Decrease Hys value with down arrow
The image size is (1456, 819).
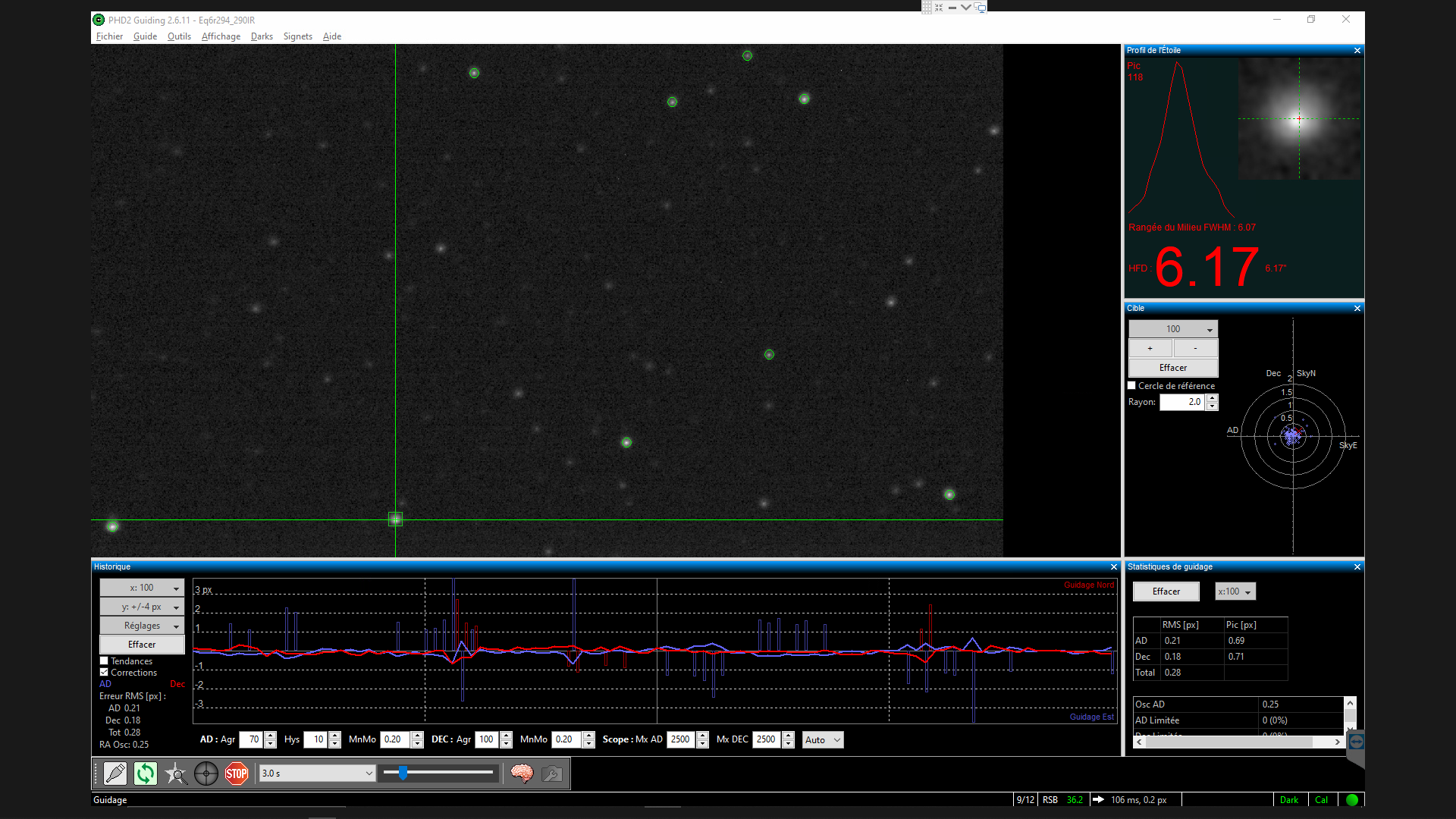(x=335, y=744)
